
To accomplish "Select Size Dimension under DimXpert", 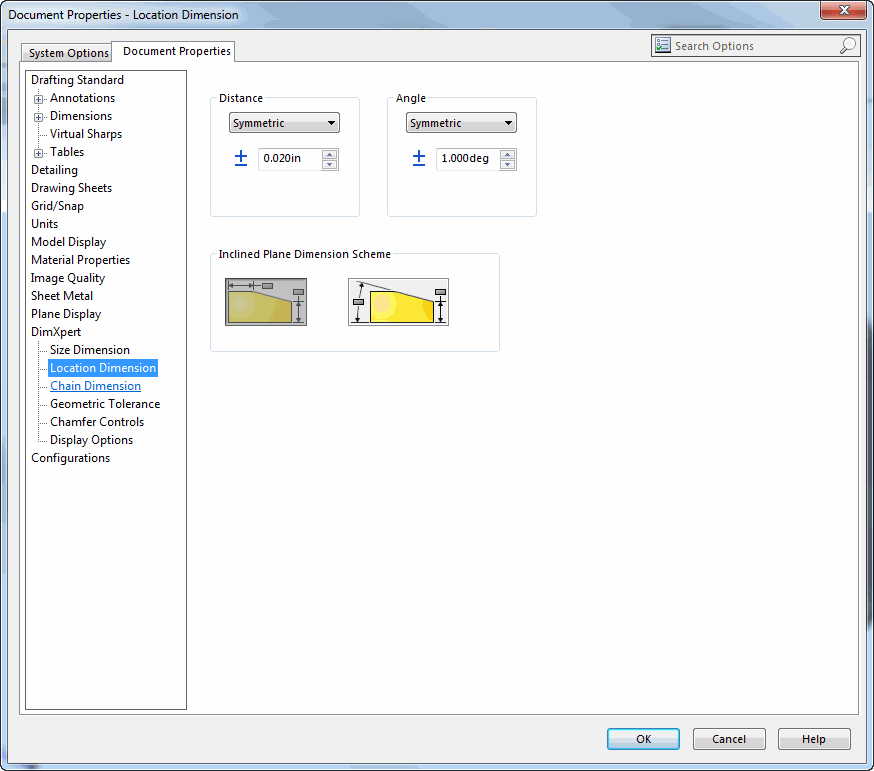I will point(90,350).
